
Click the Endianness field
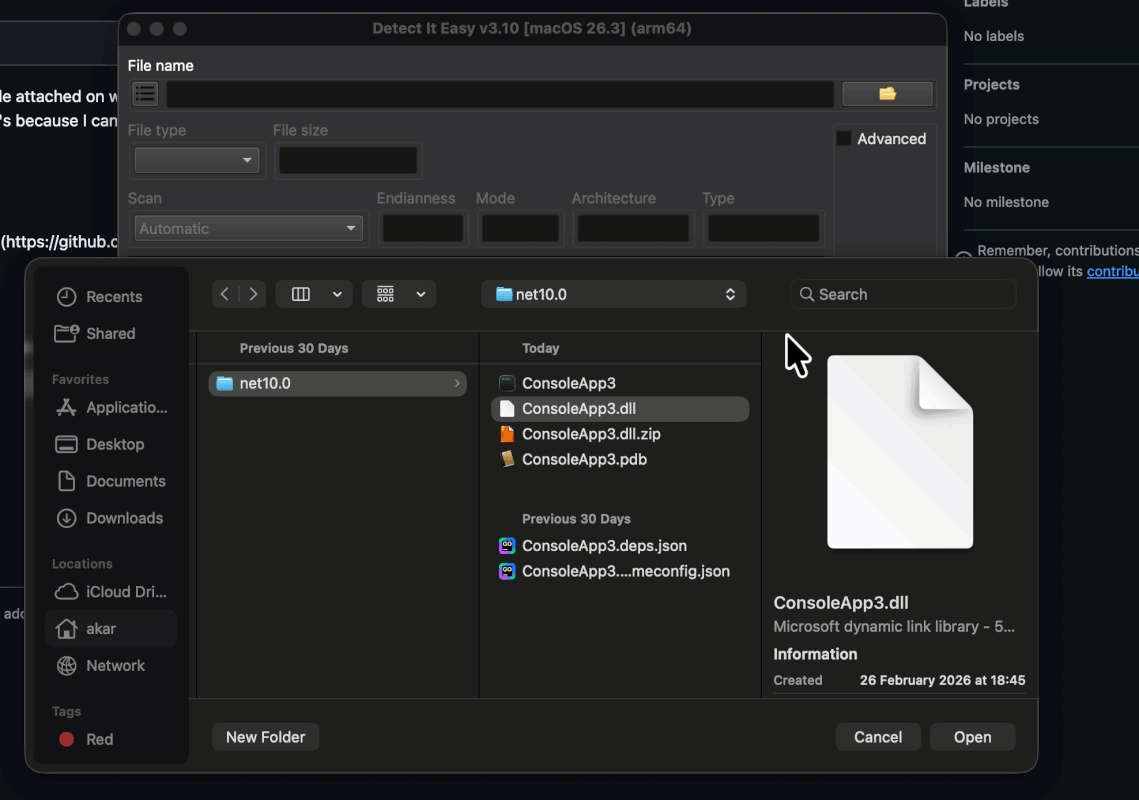pyautogui.click(x=423, y=228)
